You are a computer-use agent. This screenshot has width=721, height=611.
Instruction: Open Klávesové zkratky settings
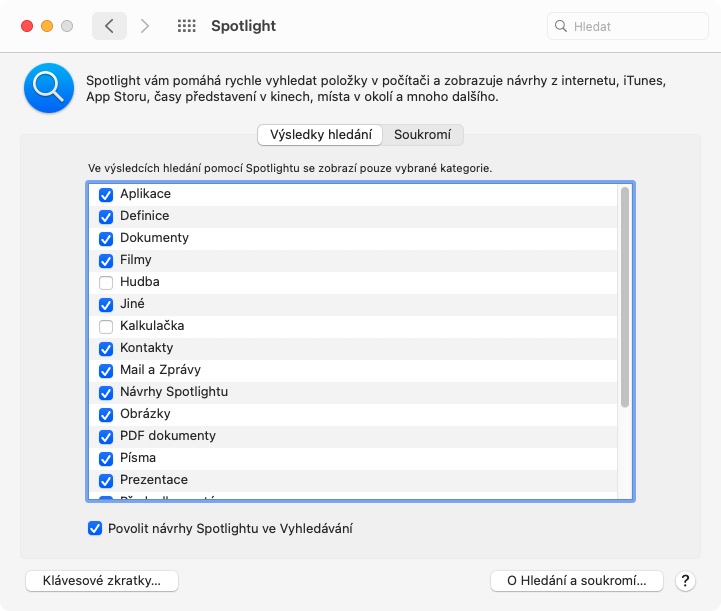(103, 580)
